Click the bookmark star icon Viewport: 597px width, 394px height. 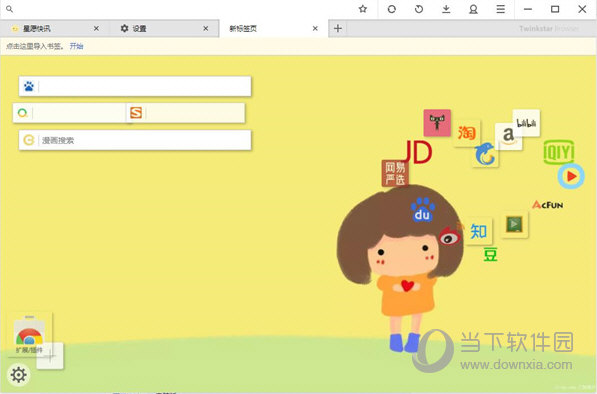click(363, 9)
